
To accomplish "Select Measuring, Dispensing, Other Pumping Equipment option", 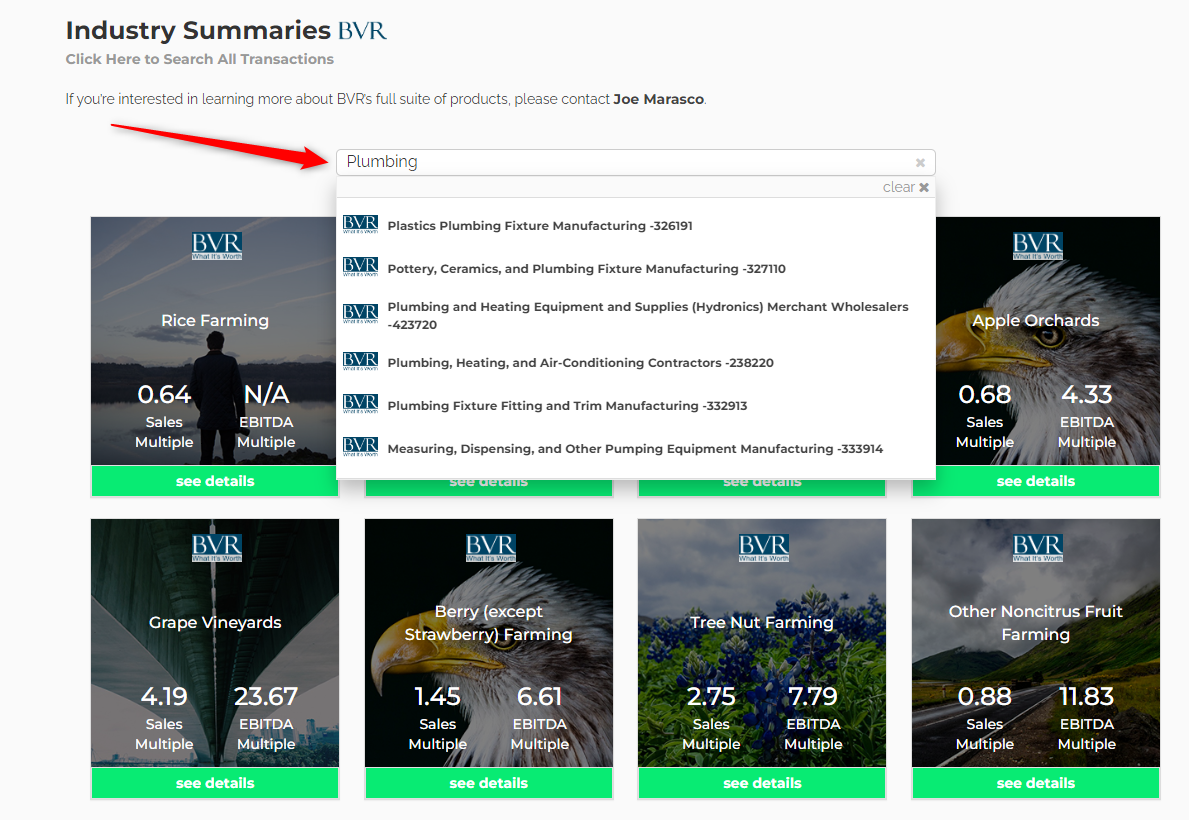I will pos(635,449).
